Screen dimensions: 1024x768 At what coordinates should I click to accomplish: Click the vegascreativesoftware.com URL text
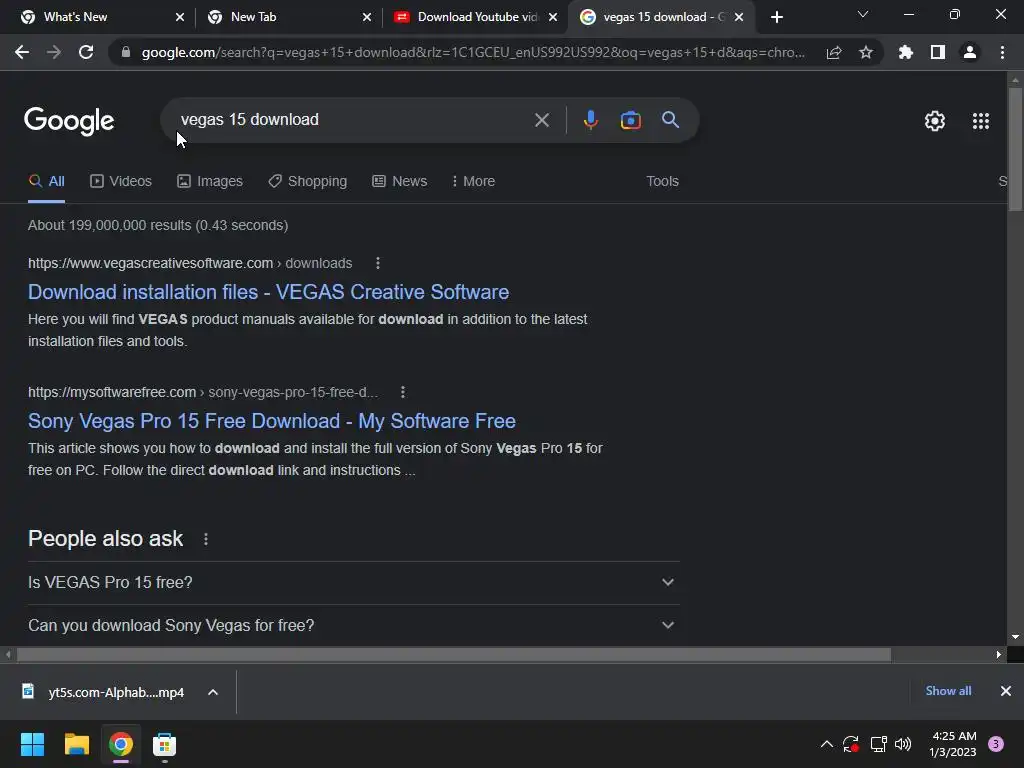150,263
